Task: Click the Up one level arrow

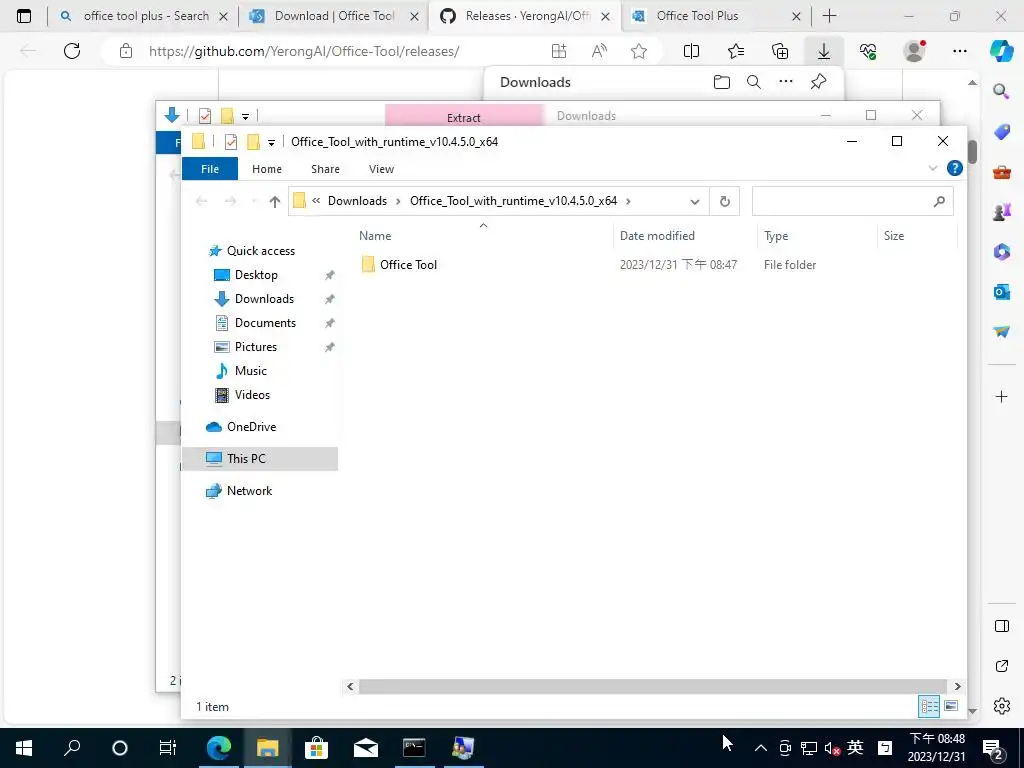Action: 274,201
